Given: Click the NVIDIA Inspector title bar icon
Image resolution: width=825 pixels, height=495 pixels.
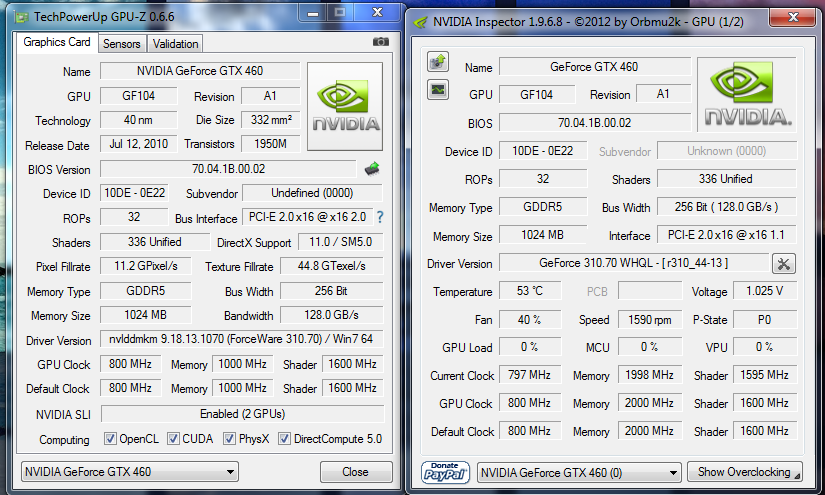Looking at the screenshot, I should 420,22.
